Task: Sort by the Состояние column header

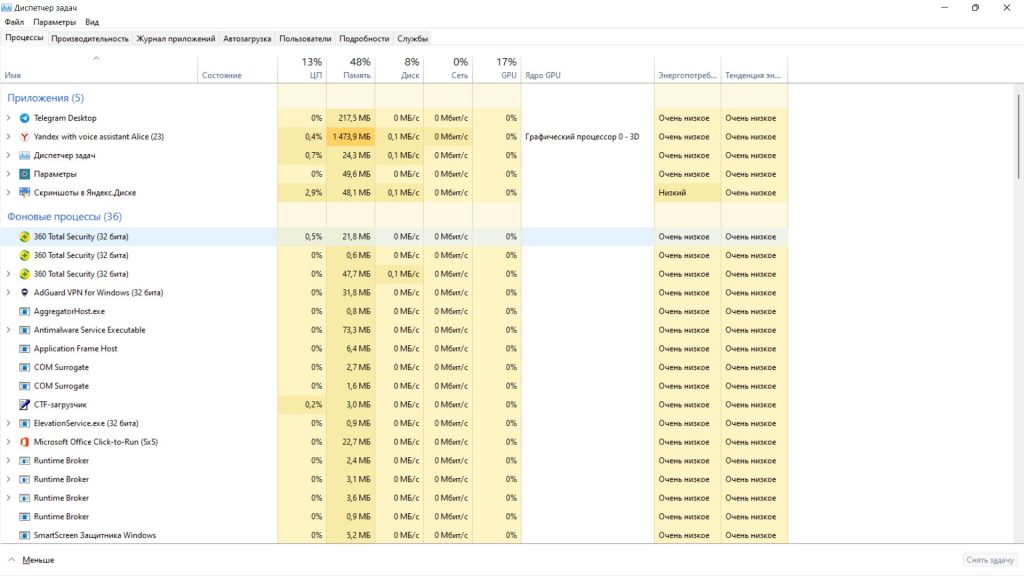Action: tap(238, 69)
